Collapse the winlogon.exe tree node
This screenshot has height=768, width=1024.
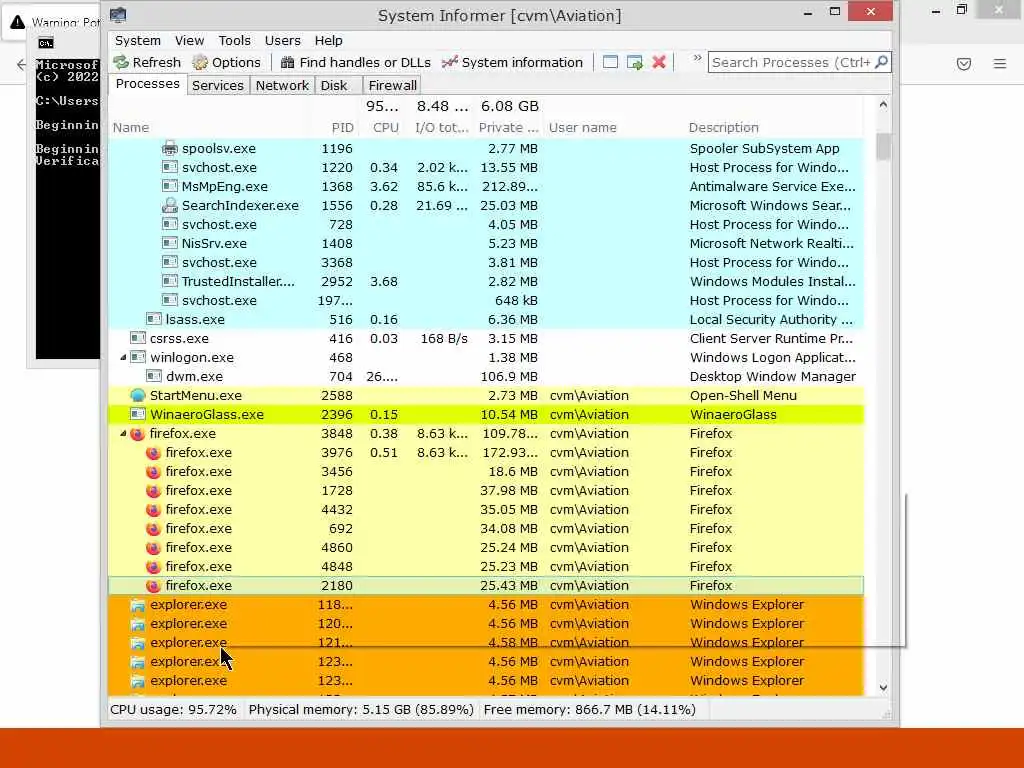click(123, 357)
